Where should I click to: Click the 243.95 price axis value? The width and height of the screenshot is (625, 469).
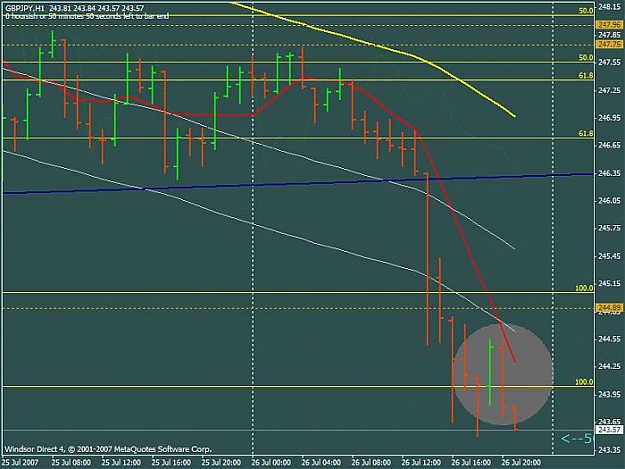(609, 394)
